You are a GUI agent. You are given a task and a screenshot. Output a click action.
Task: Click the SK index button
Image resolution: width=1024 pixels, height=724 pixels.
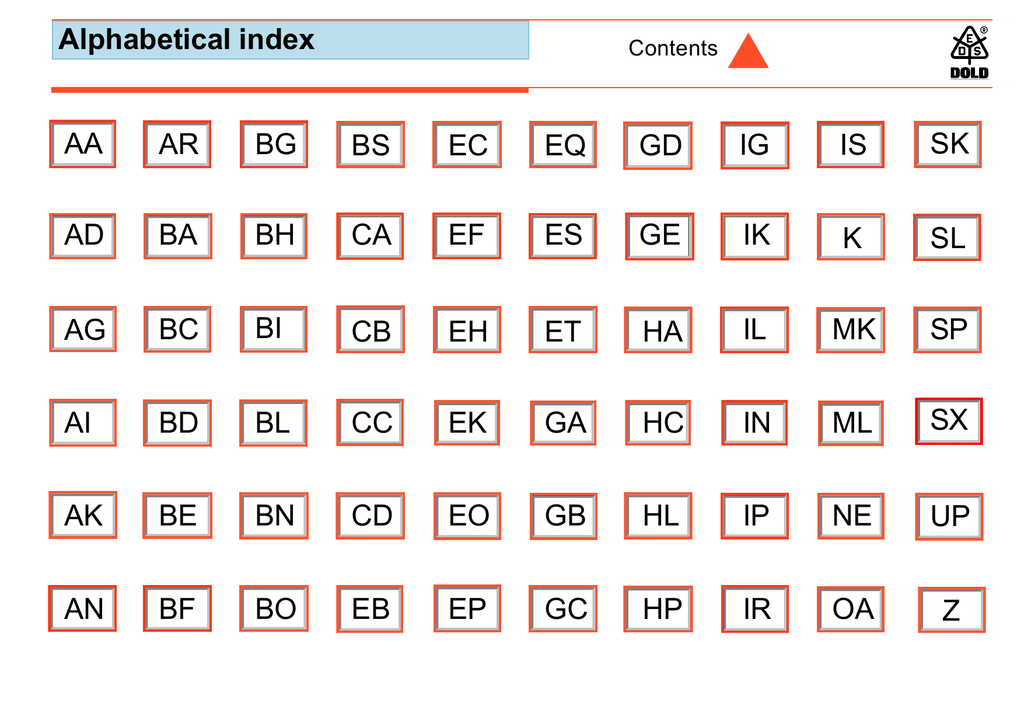[x=948, y=144]
